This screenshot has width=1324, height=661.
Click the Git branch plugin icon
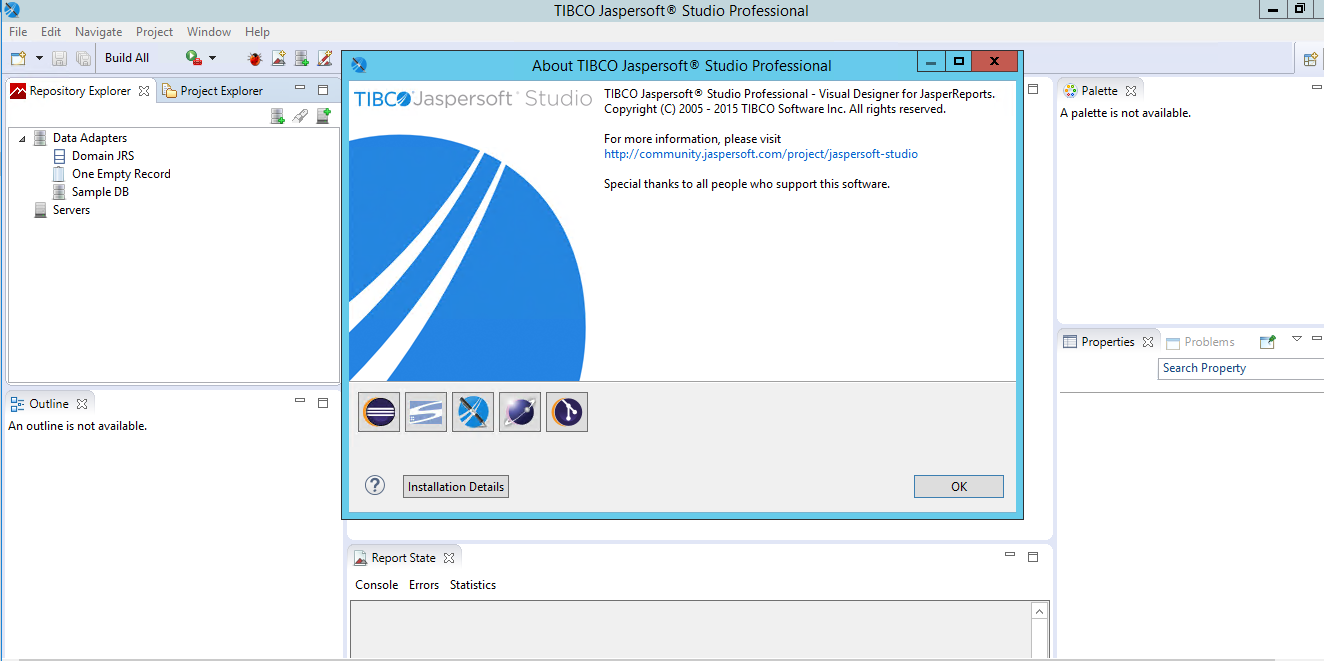[x=567, y=412]
